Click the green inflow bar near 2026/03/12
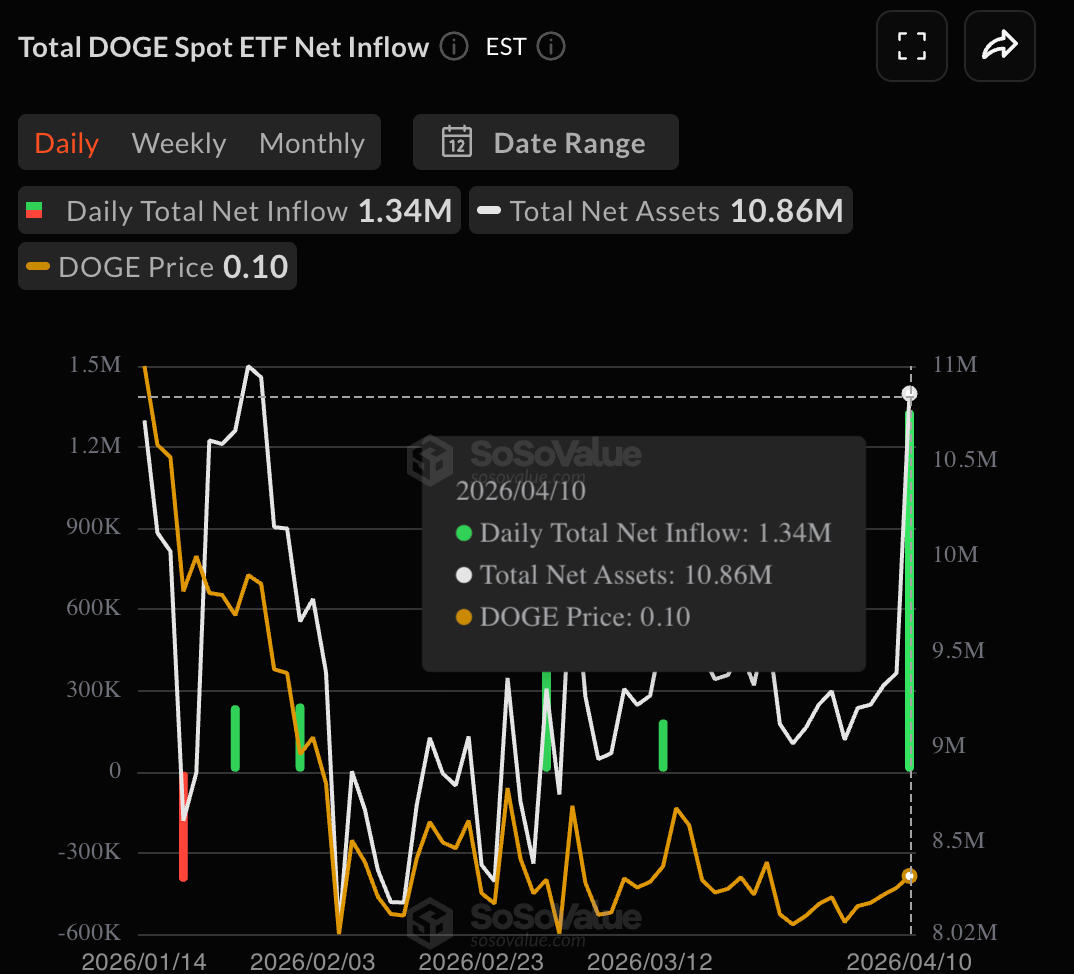This screenshot has width=1074, height=974. [663, 745]
